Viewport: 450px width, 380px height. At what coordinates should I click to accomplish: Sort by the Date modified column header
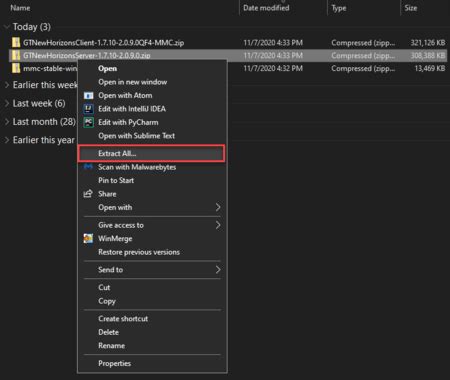click(266, 8)
